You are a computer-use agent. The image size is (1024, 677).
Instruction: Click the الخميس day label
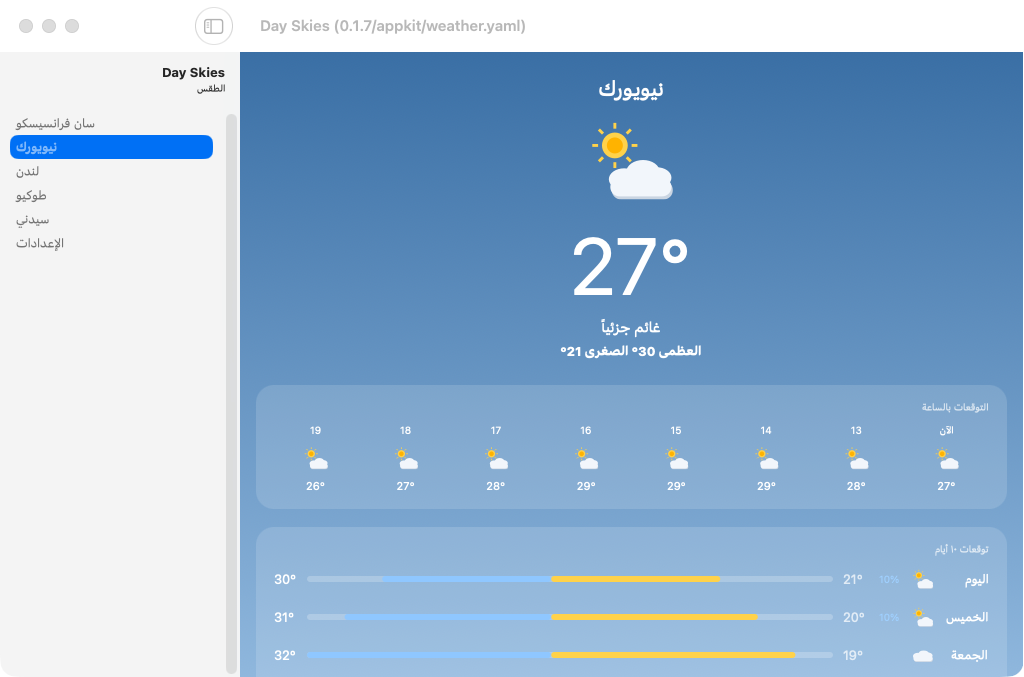tap(967, 618)
